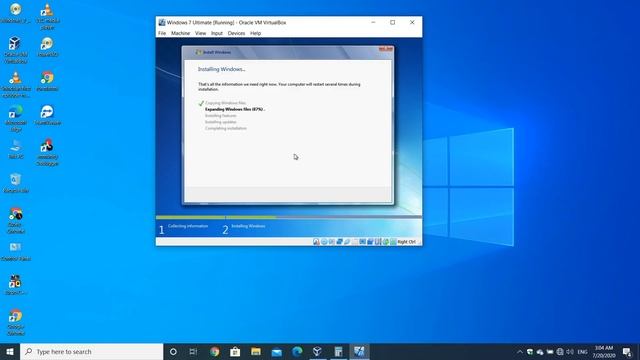
Task: Click the VirtualBox window title bar icon
Action: [x=162, y=22]
